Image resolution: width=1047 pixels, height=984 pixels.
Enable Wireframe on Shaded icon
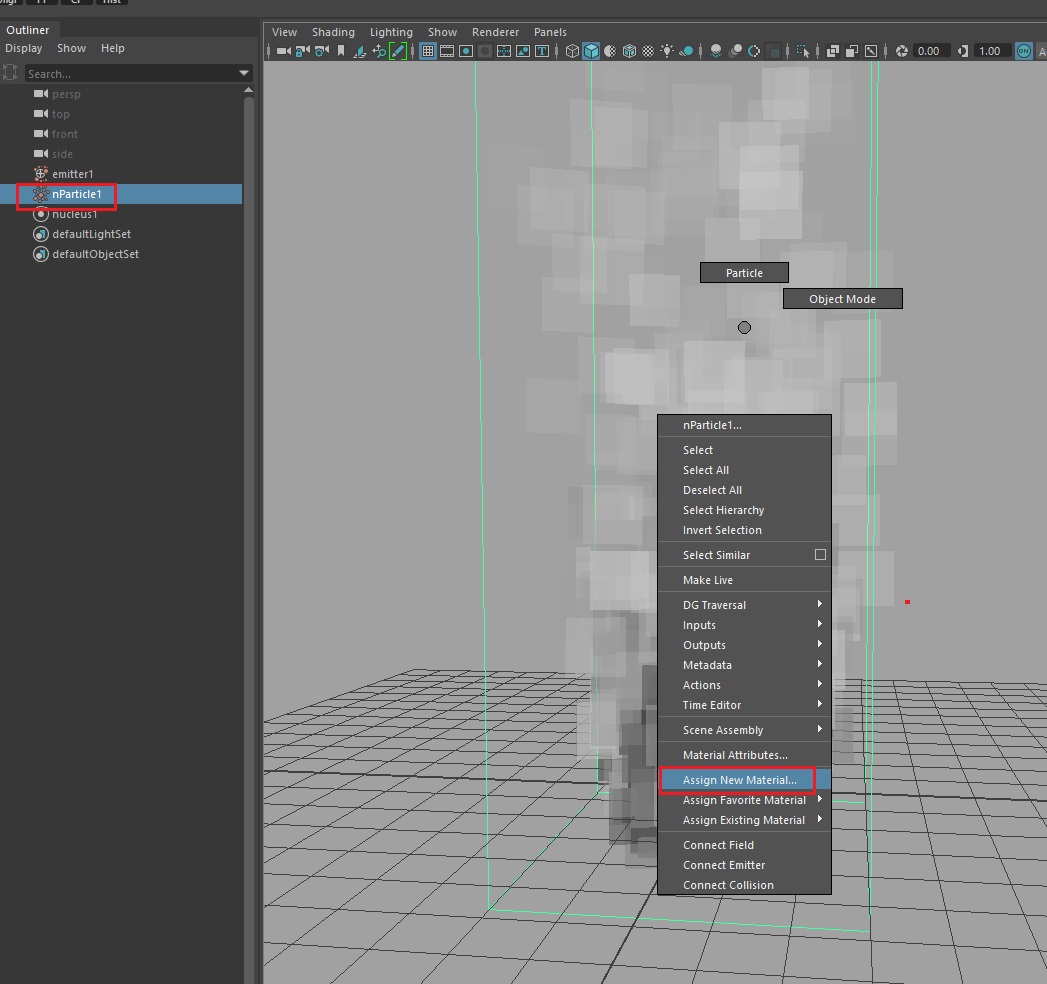click(629, 51)
